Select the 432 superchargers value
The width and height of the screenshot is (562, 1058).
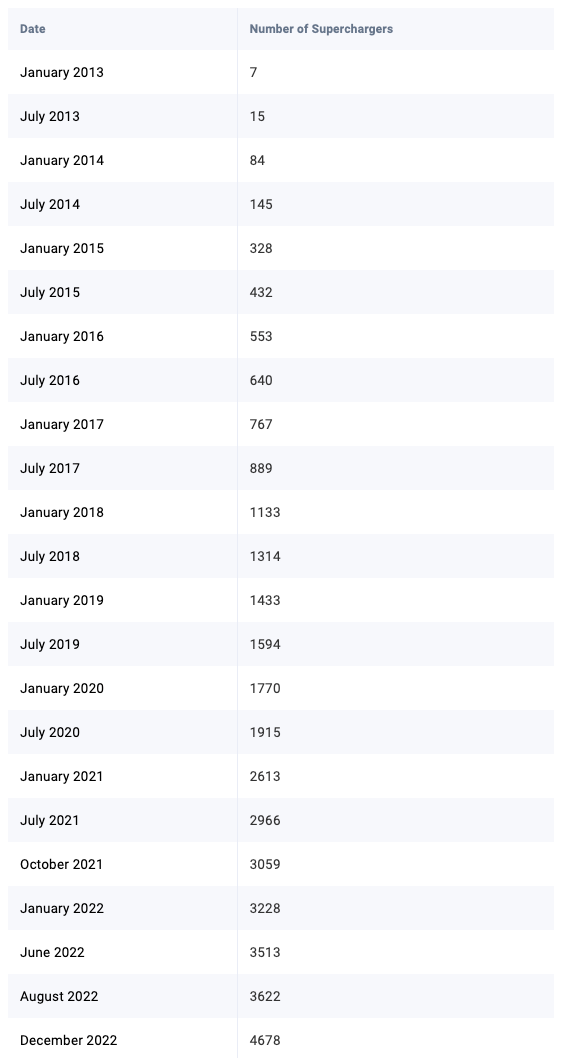(x=261, y=292)
